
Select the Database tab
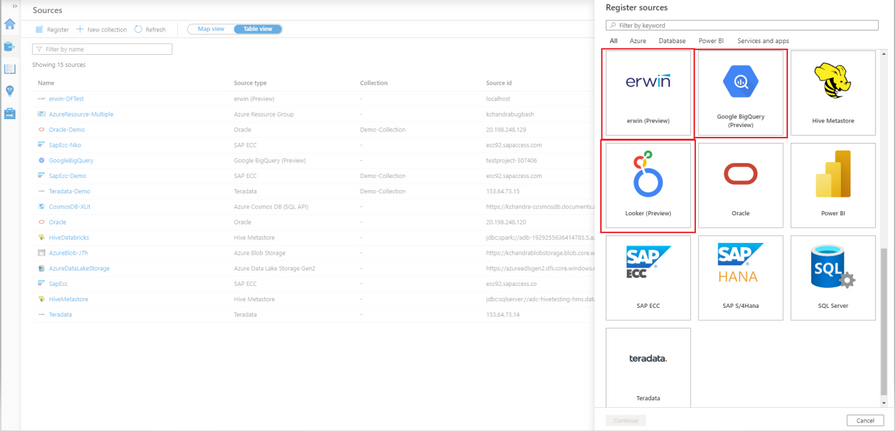point(672,41)
